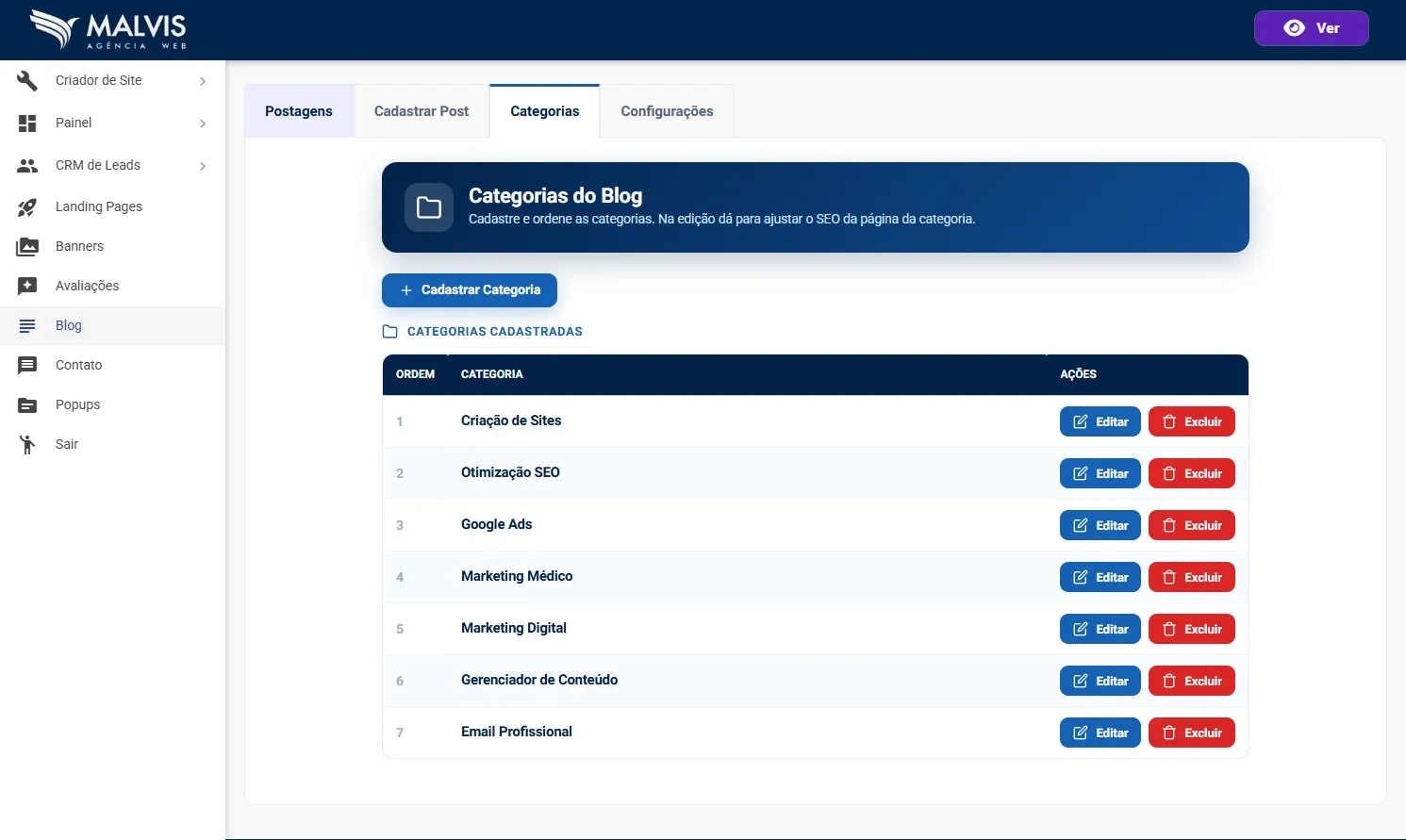This screenshot has height=840, width=1406.
Task: Click the Otimização SEO category name
Action: pyautogui.click(x=510, y=472)
